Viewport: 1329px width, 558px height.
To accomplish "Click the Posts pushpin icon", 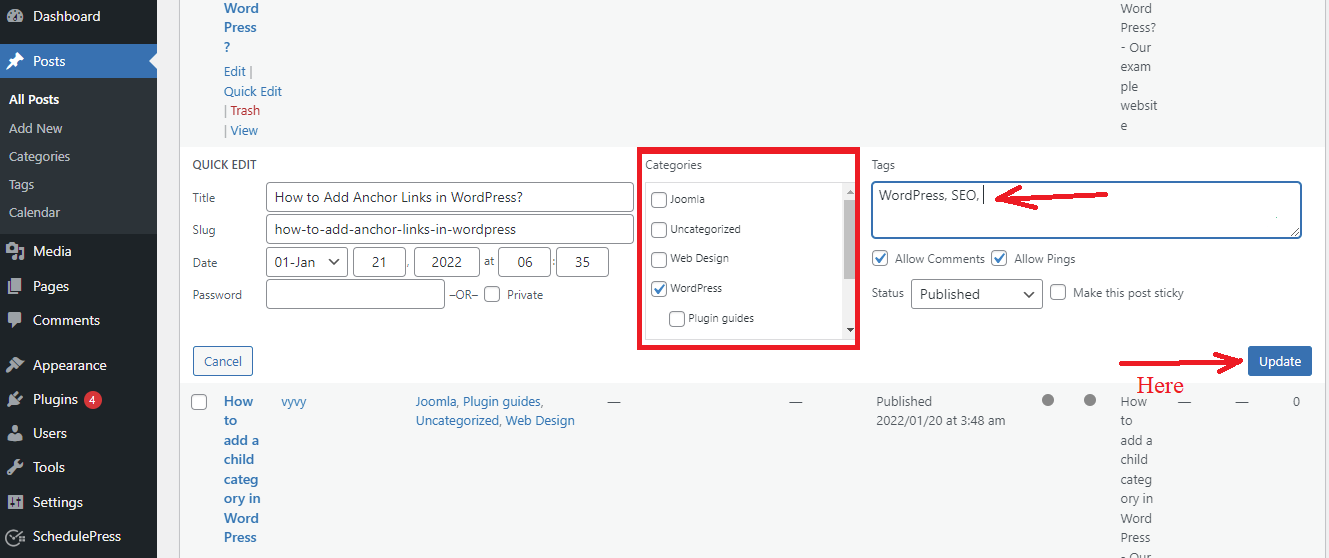I will pos(15,61).
